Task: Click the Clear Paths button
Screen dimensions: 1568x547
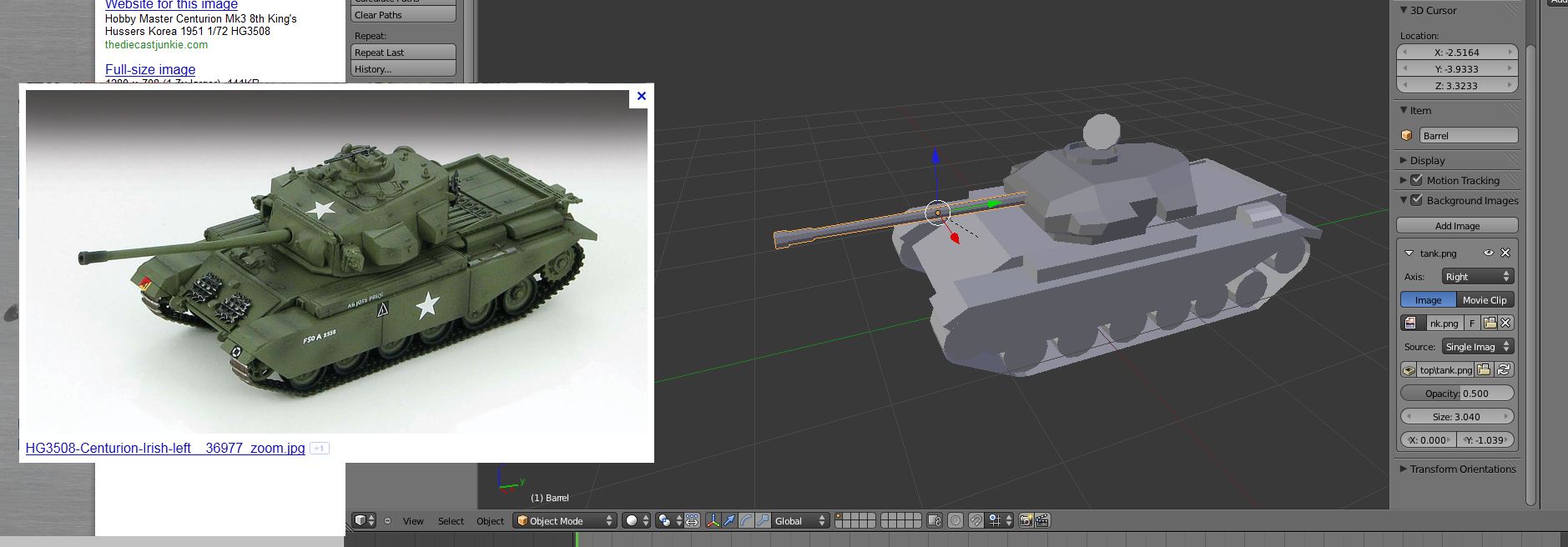Action: pos(403,15)
